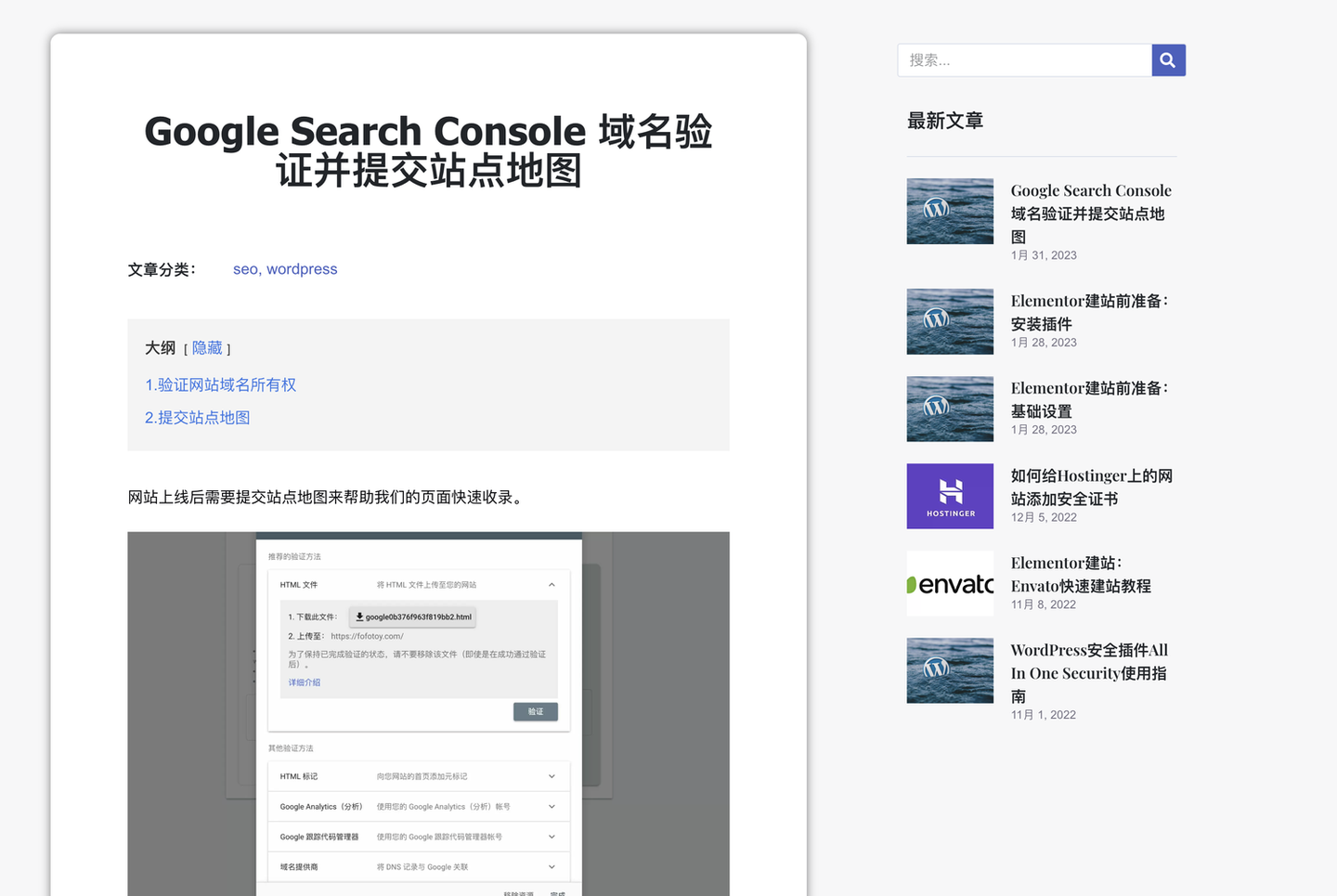
Task: Open thumbnail for Elementor建站前准备:安装插件
Action: pos(950,321)
